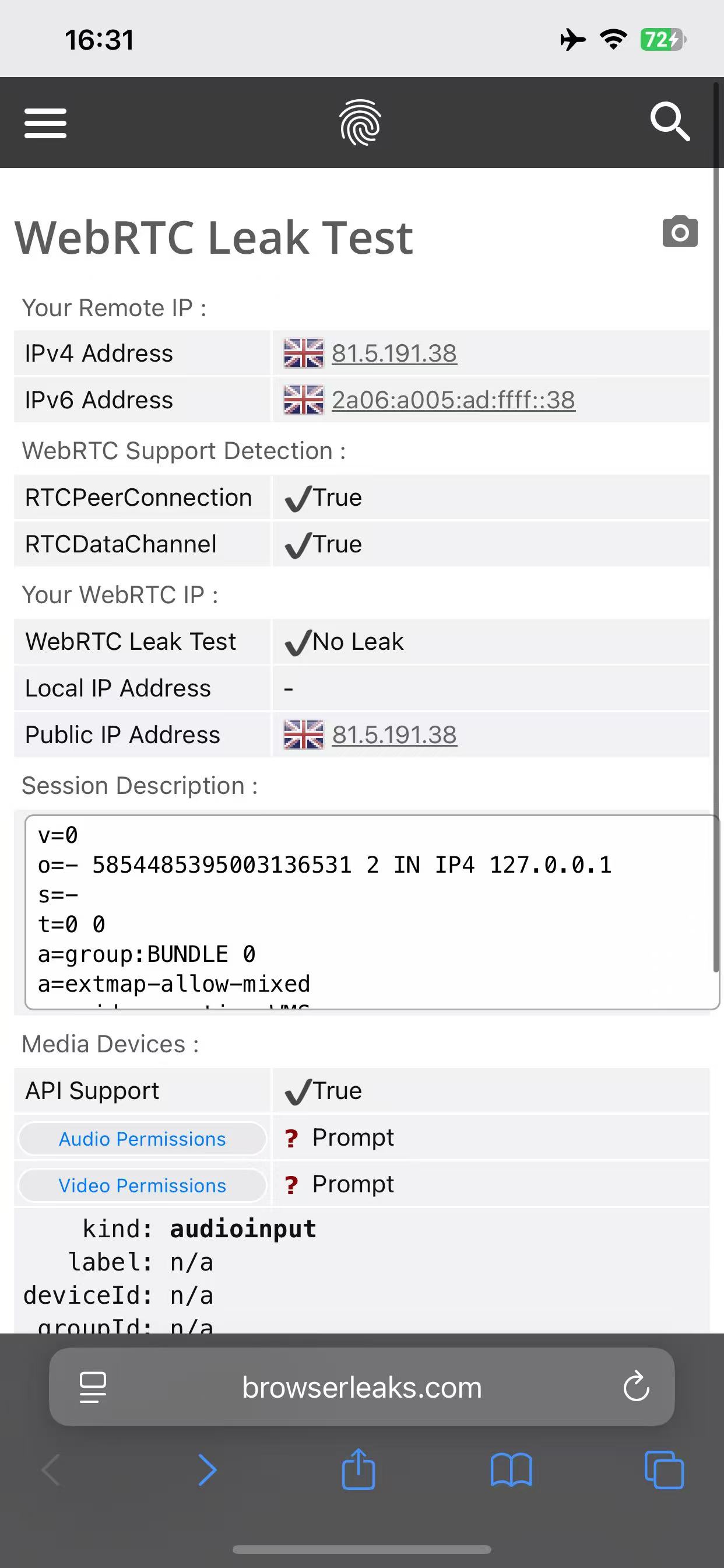
Task: Open the IPv4 address 81.5.191.38 link
Action: [394, 353]
